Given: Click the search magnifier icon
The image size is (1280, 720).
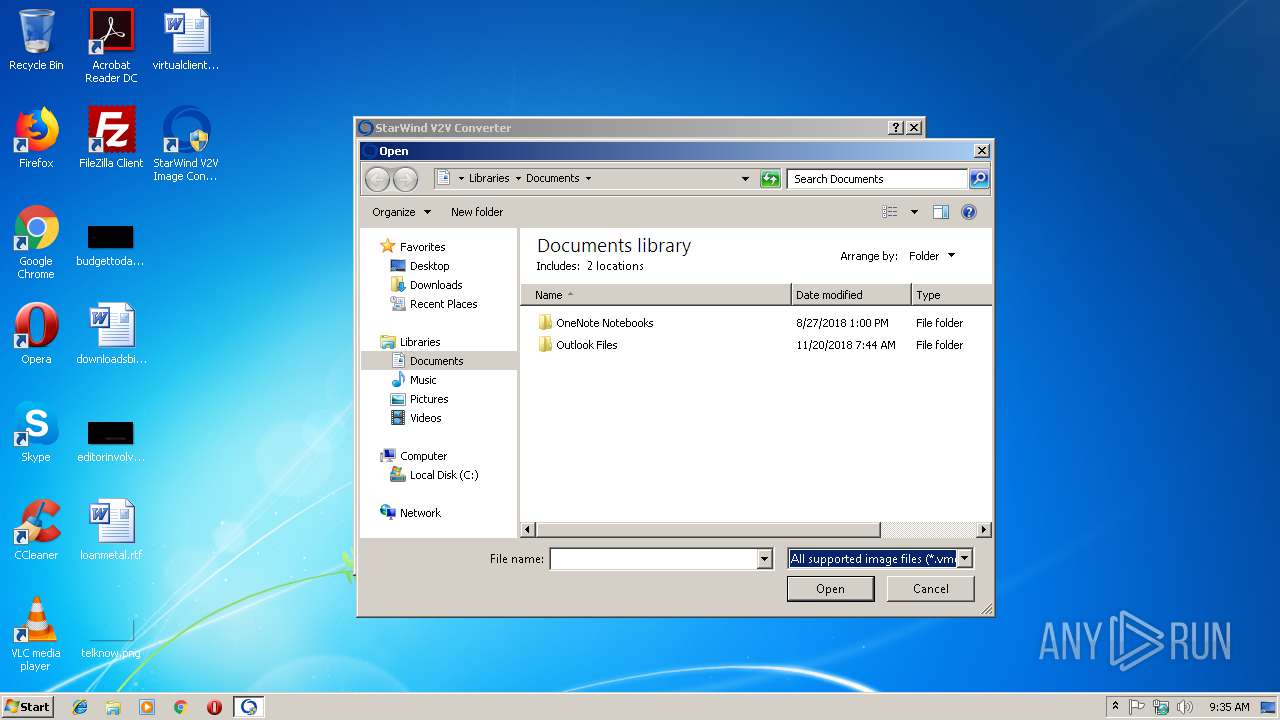Looking at the screenshot, I should (979, 179).
